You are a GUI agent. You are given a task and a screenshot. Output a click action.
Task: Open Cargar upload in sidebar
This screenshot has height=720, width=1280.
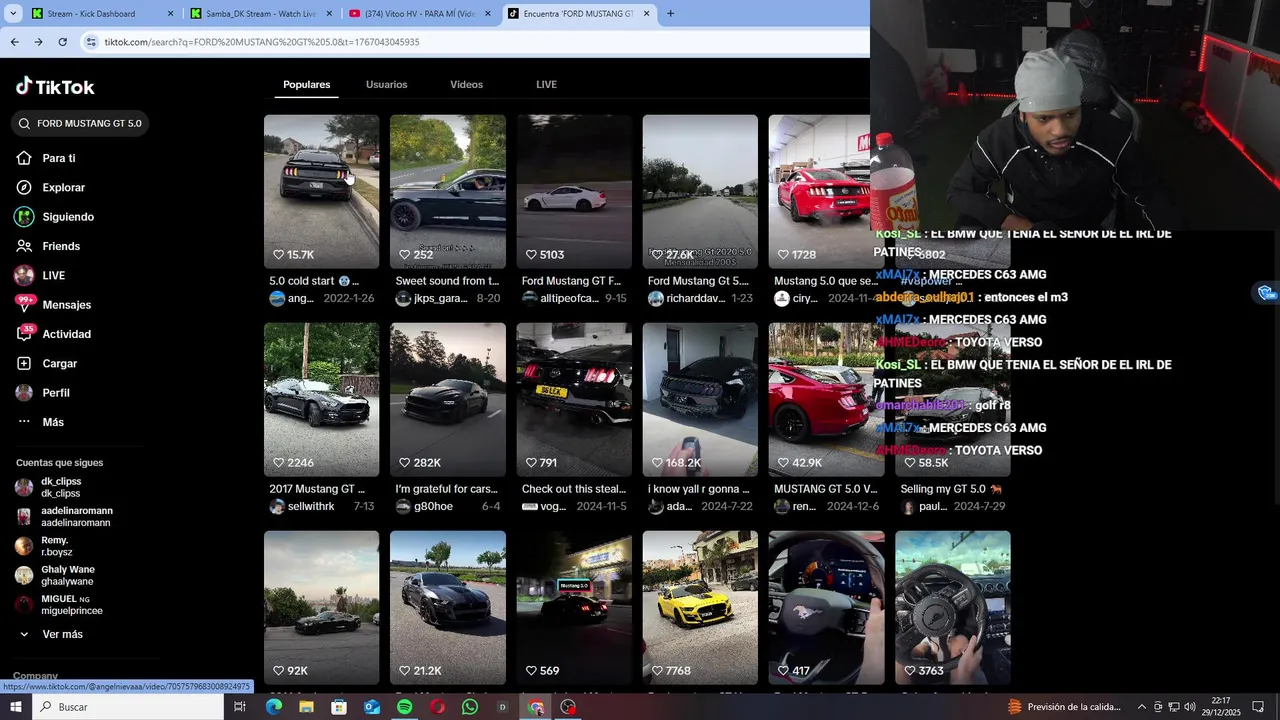coord(47,363)
